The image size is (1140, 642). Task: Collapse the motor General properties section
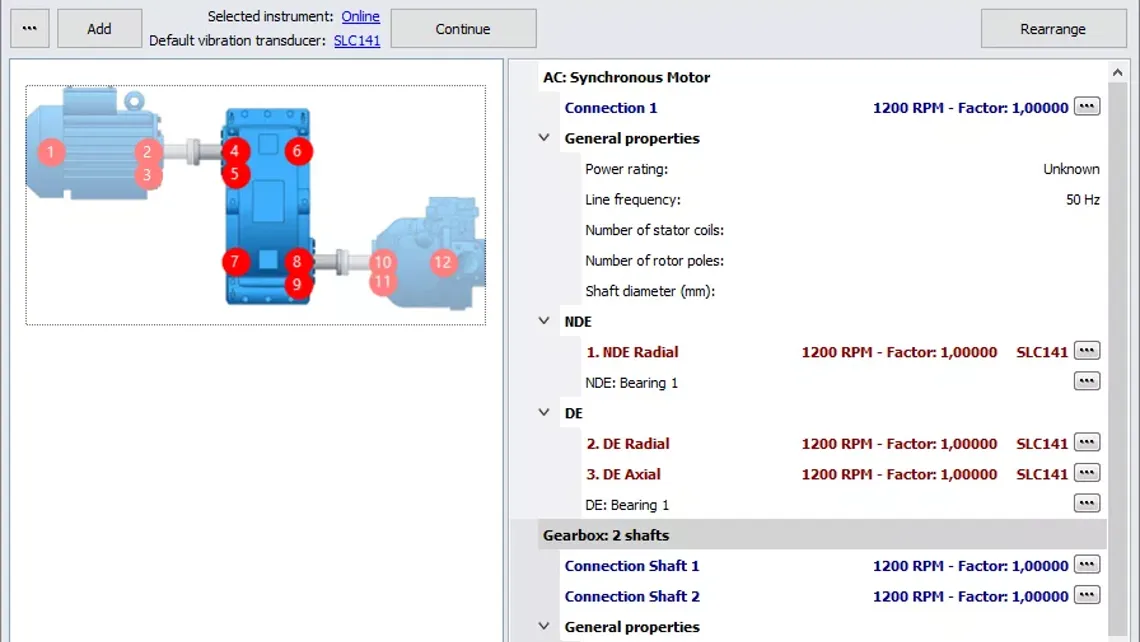544,137
